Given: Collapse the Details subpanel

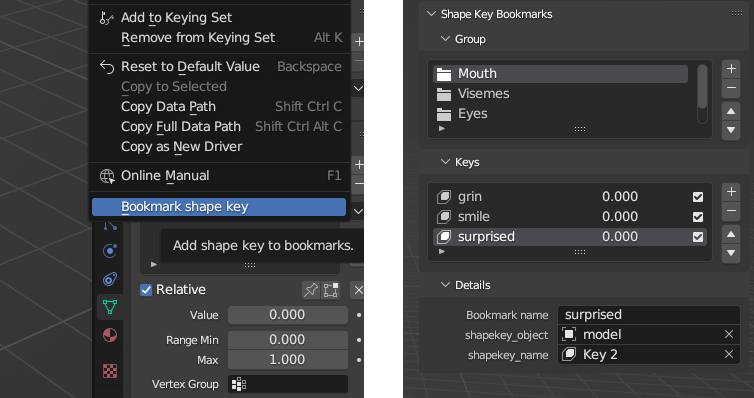Looking at the screenshot, I should (x=445, y=285).
